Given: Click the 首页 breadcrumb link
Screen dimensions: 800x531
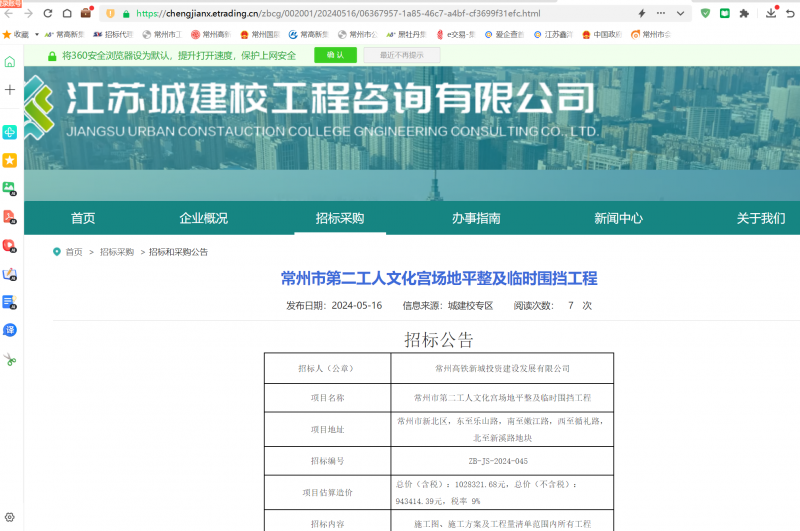Looking at the screenshot, I should pos(74,252).
